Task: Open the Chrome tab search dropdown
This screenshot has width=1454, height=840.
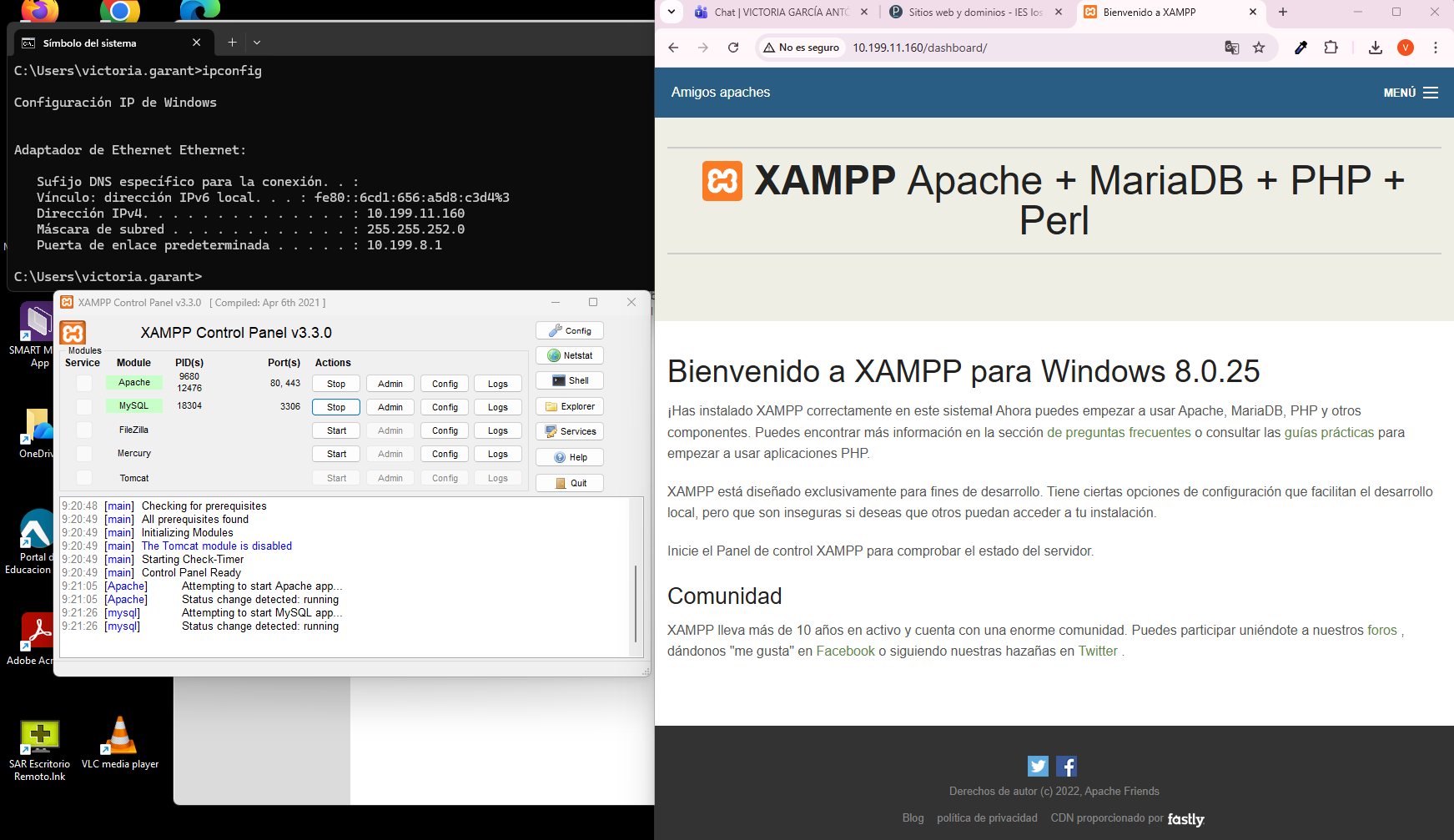Action: 672,12
